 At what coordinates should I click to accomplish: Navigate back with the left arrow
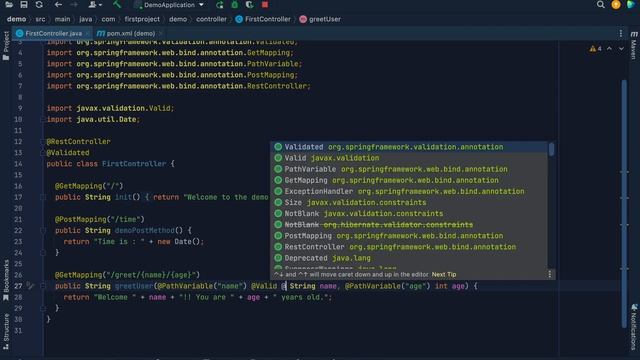[58, 5]
